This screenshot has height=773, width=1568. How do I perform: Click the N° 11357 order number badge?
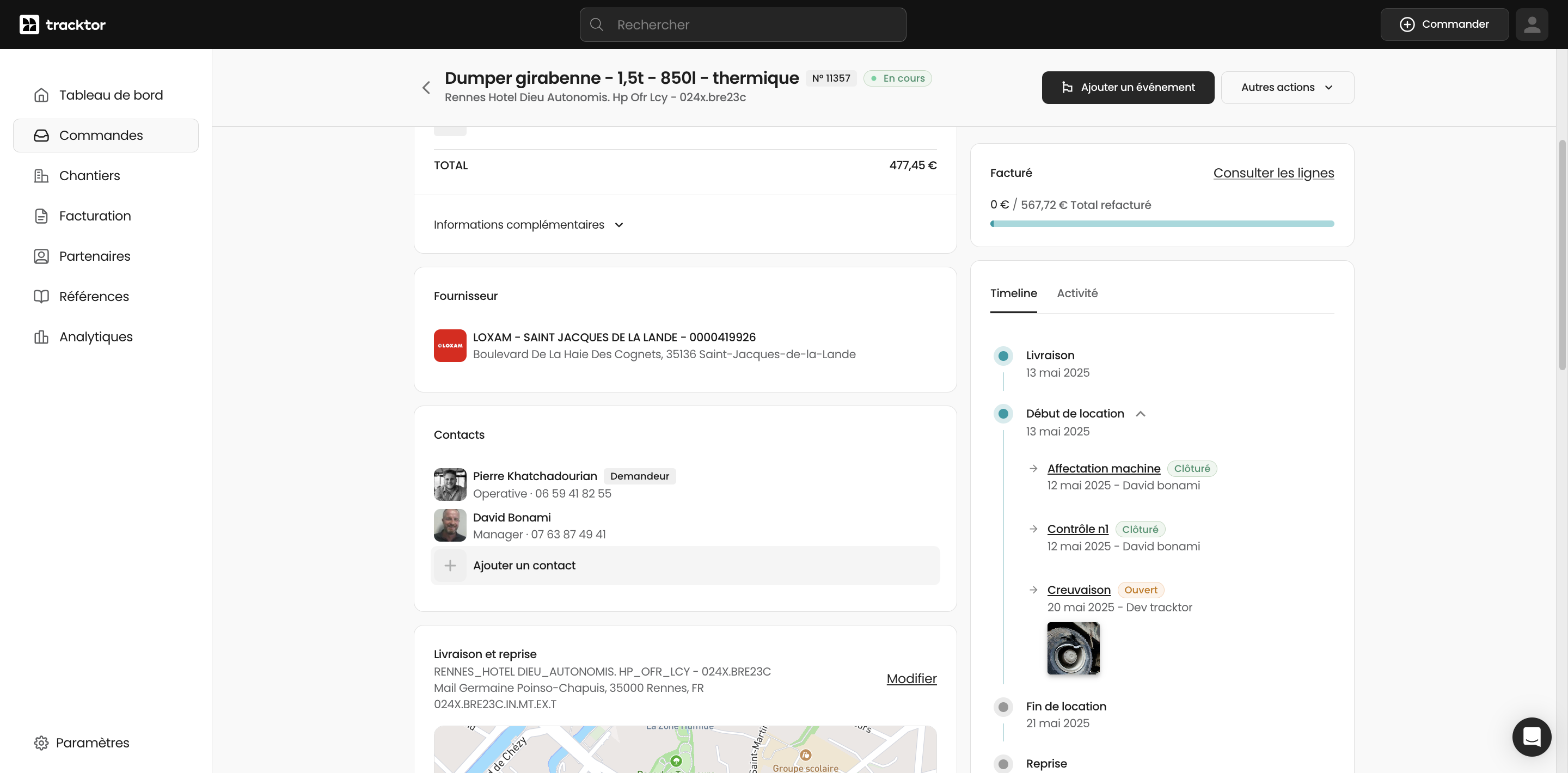coord(831,78)
